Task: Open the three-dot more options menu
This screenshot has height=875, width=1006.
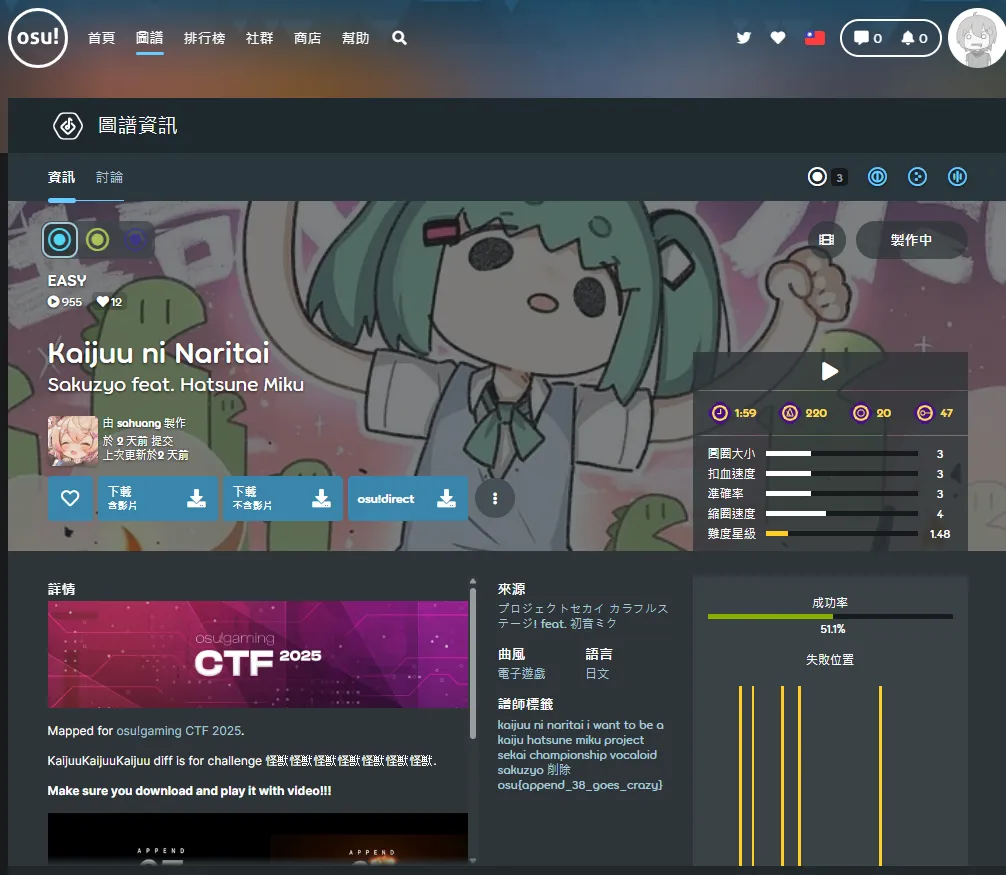Action: point(495,498)
